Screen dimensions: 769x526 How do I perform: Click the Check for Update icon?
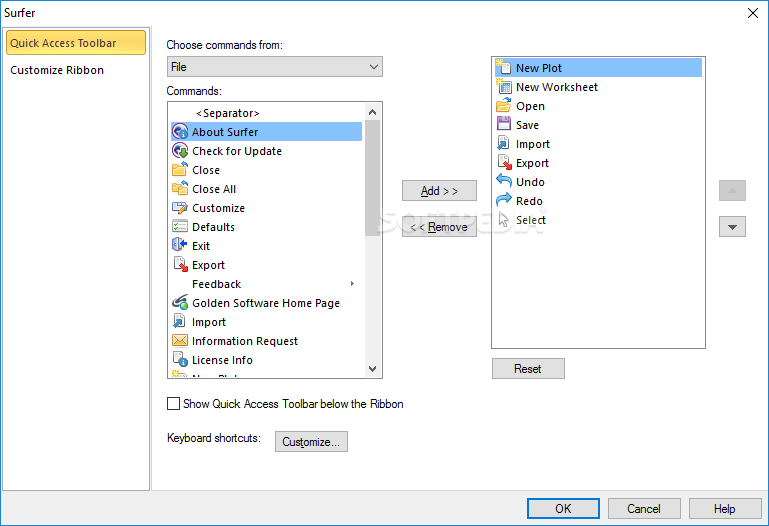click(x=180, y=150)
